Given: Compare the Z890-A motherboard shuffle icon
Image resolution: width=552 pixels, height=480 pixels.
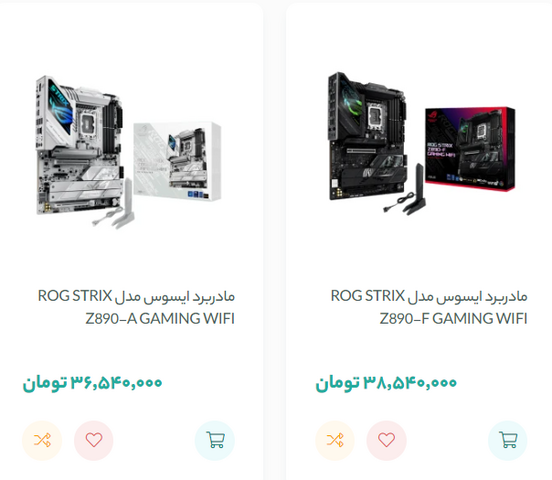Looking at the screenshot, I should 42,440.
